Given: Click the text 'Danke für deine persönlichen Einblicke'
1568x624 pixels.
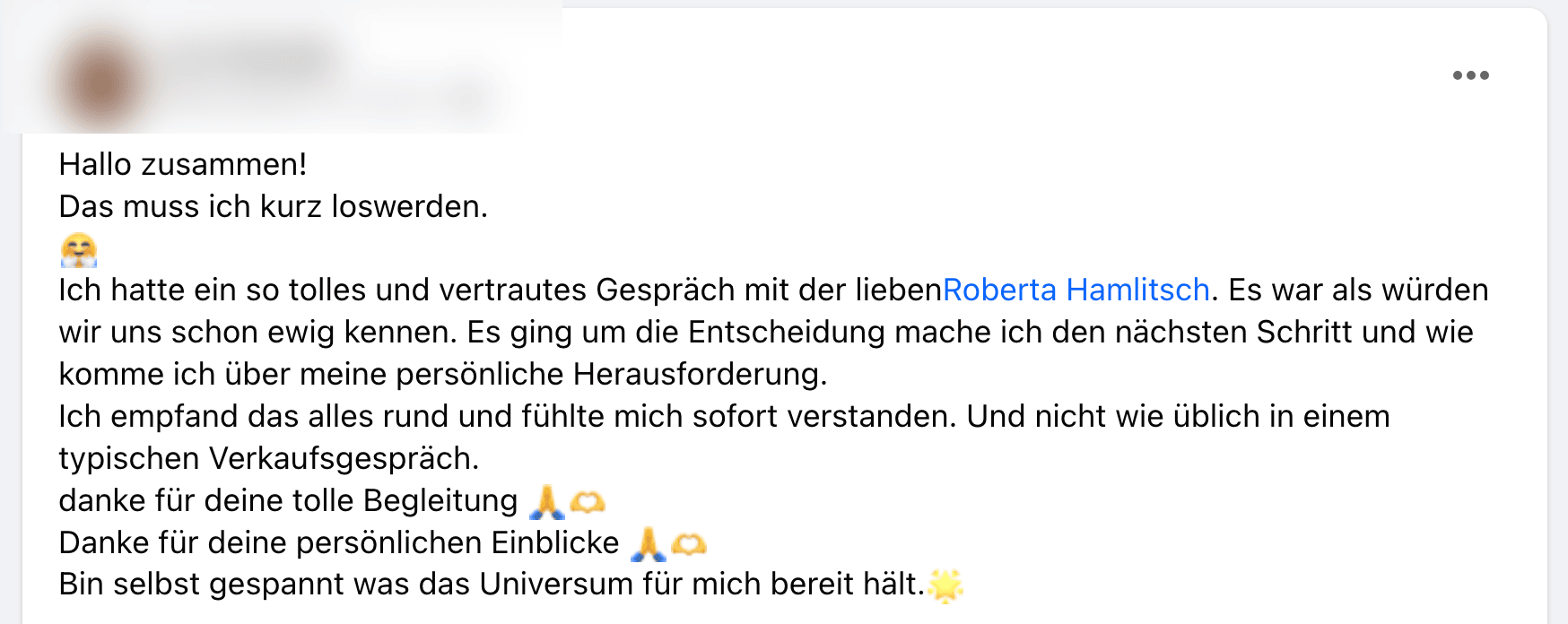Looking at the screenshot, I should pos(338,542).
